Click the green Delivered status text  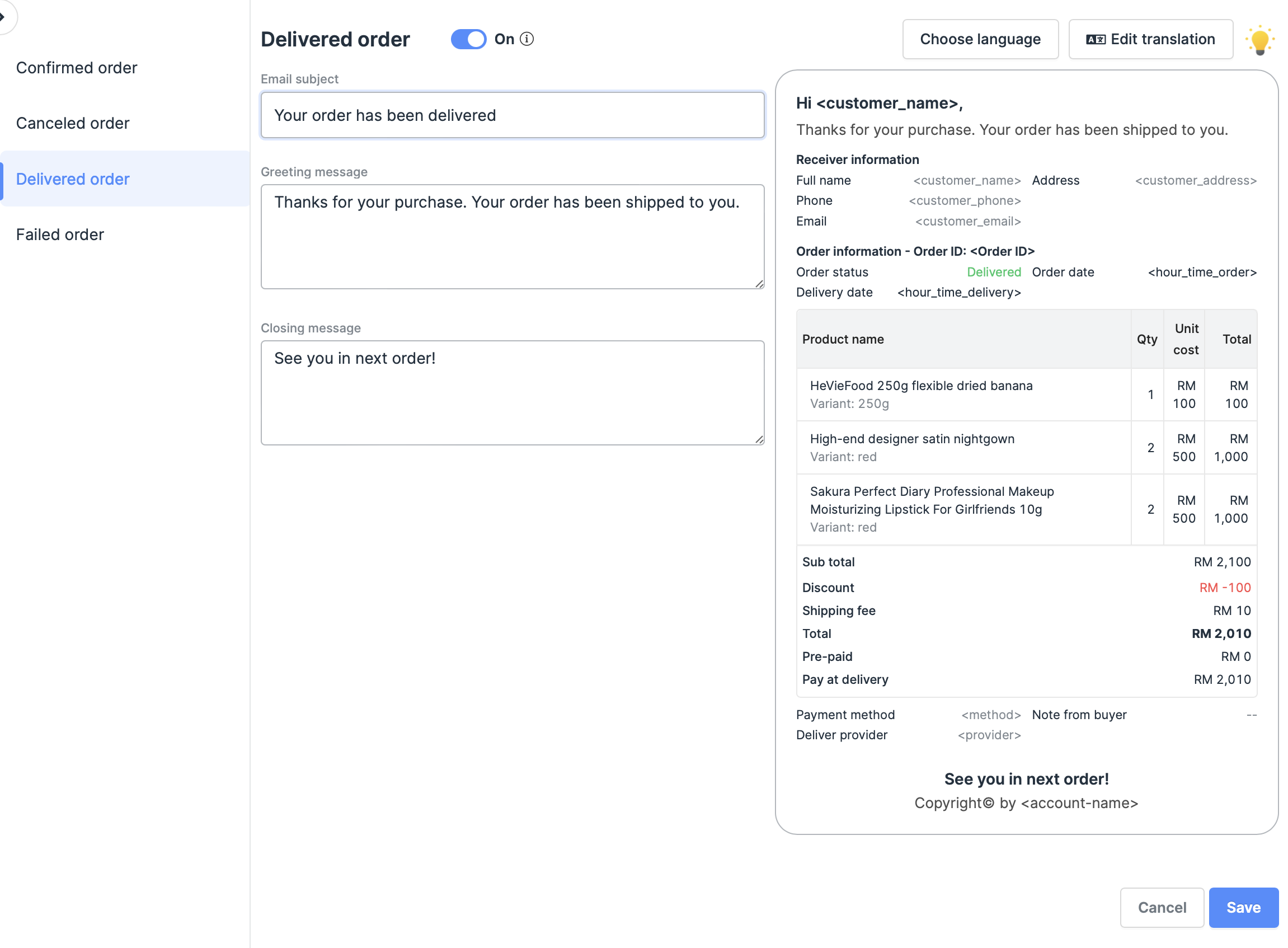pyautogui.click(x=993, y=272)
